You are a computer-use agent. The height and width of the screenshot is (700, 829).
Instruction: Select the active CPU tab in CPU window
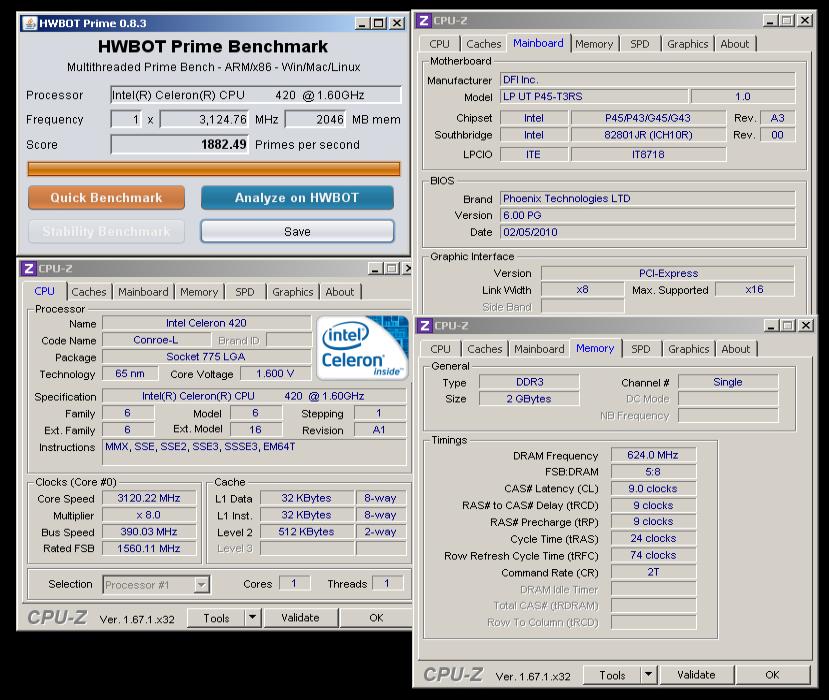(44, 291)
